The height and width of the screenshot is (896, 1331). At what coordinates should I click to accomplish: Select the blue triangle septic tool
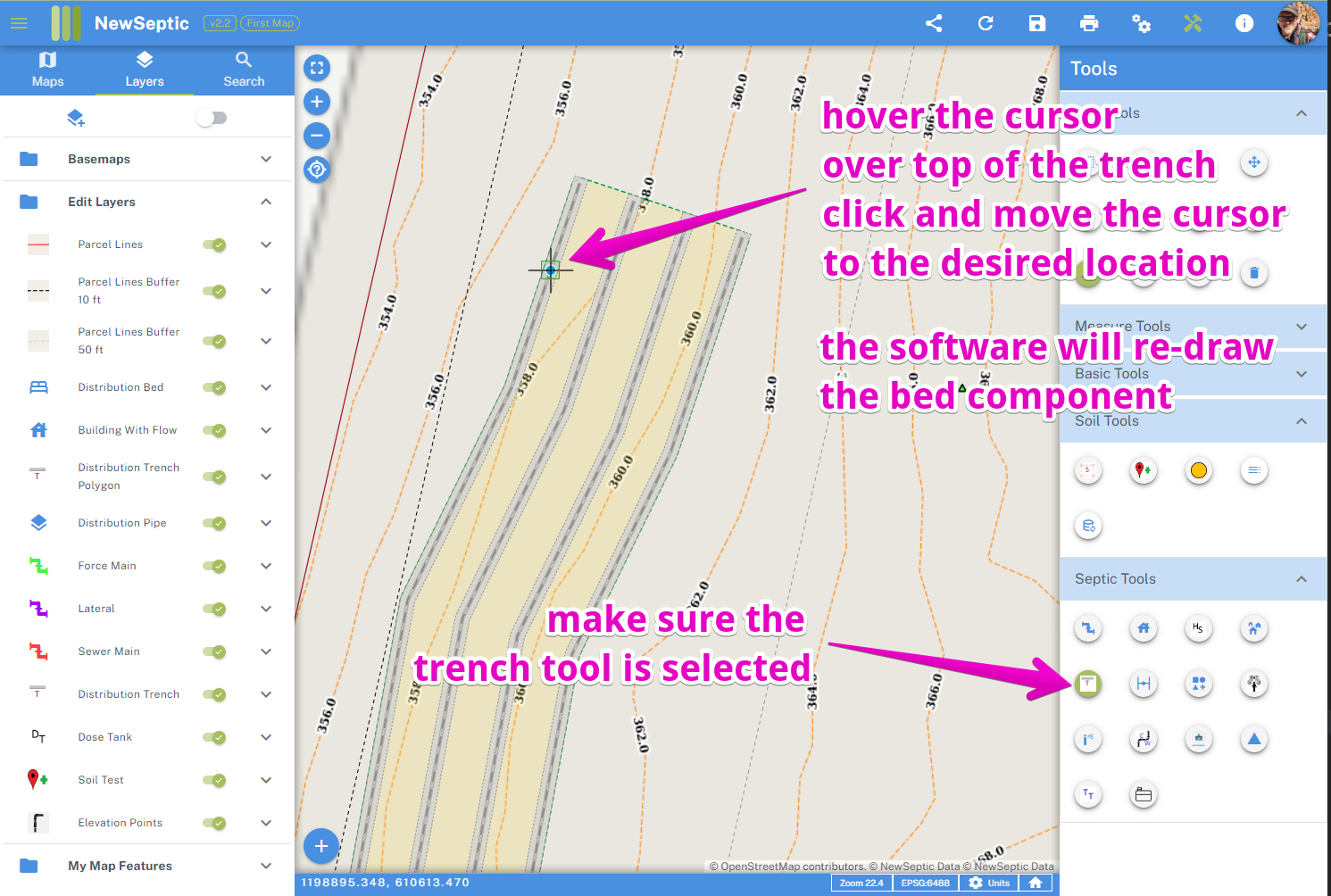1254,739
